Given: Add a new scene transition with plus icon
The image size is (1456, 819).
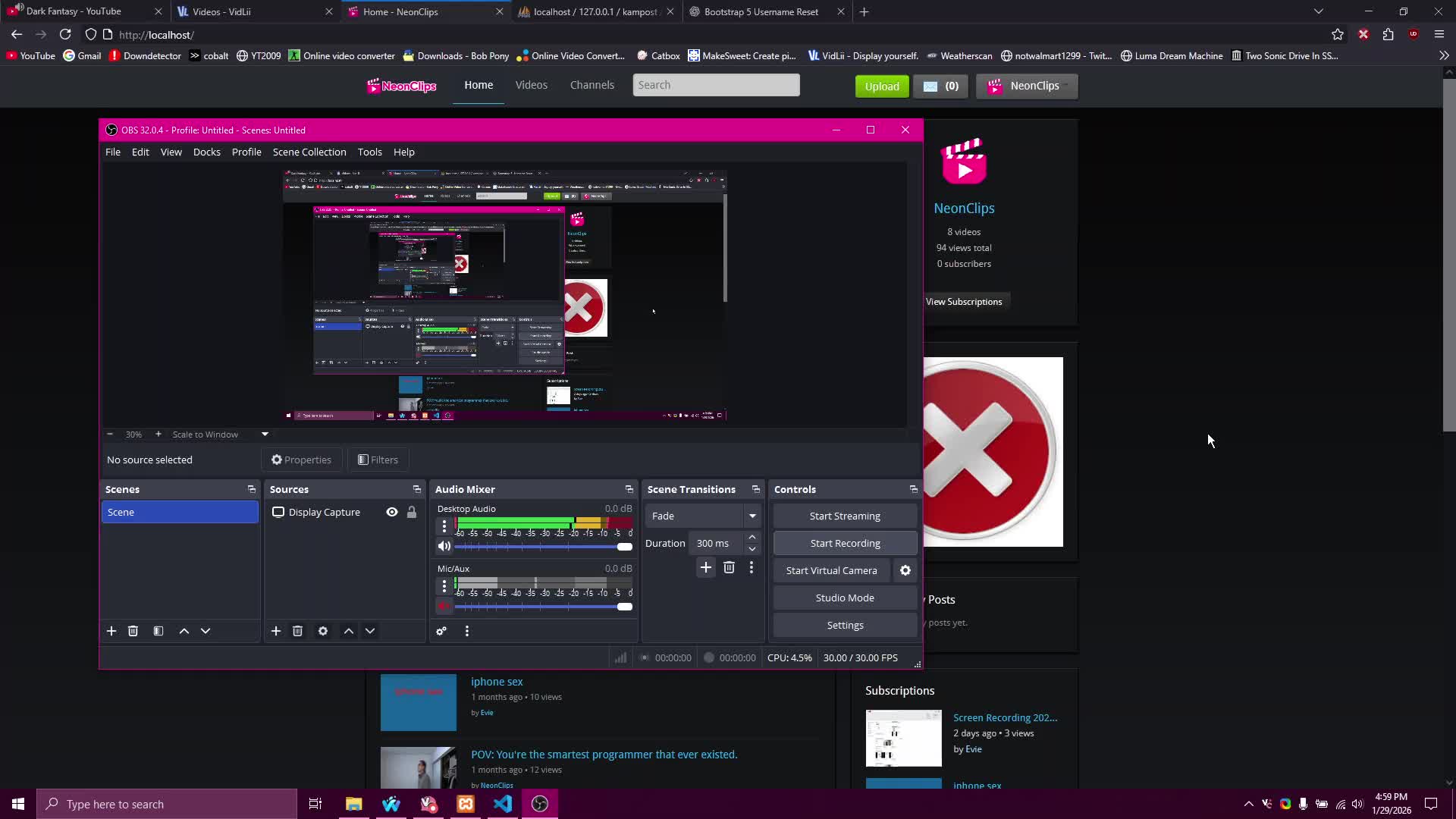Looking at the screenshot, I should pyautogui.click(x=706, y=567).
